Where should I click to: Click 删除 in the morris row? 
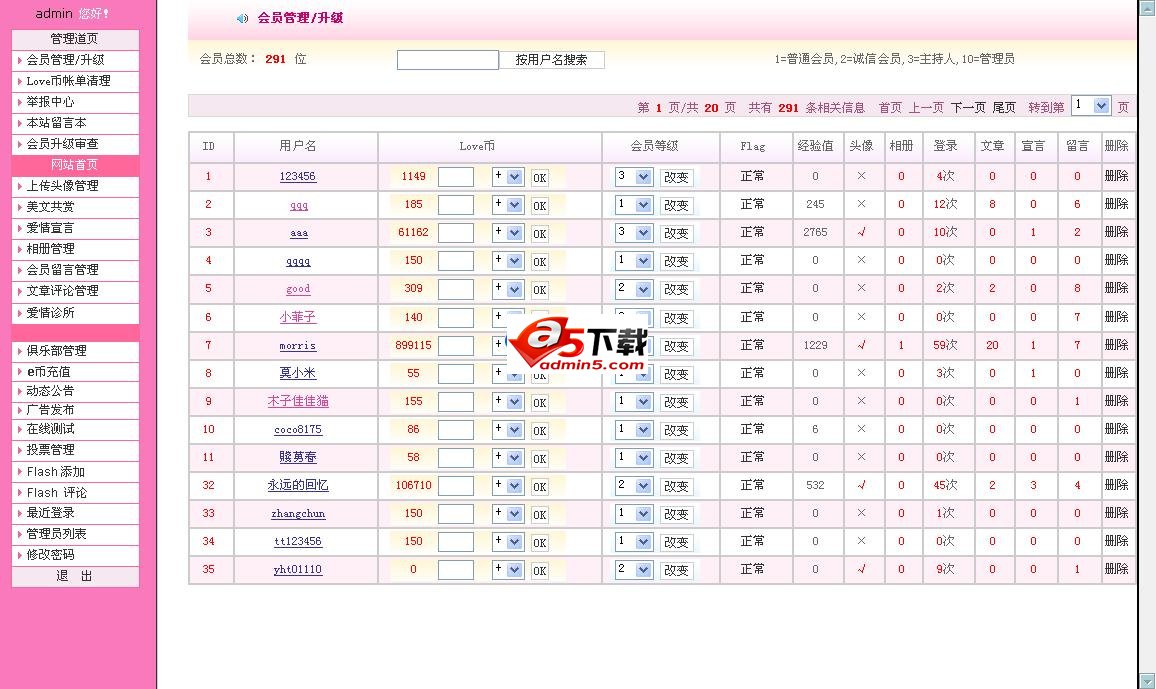(x=1116, y=345)
